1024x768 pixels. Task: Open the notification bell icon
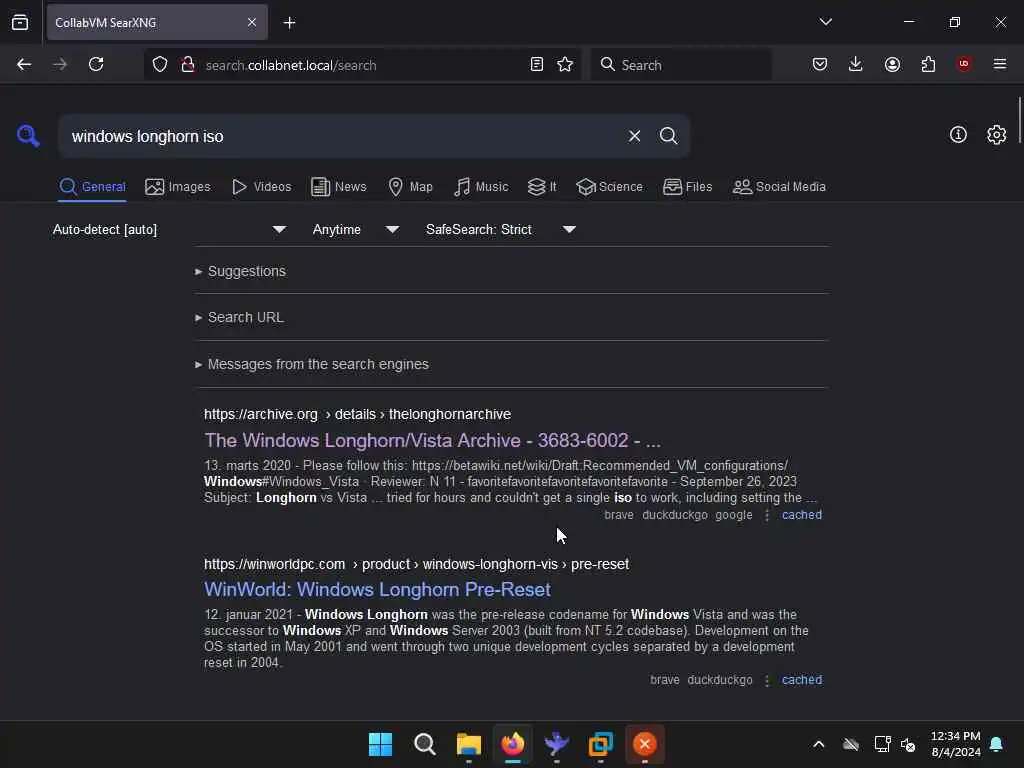tap(997, 744)
